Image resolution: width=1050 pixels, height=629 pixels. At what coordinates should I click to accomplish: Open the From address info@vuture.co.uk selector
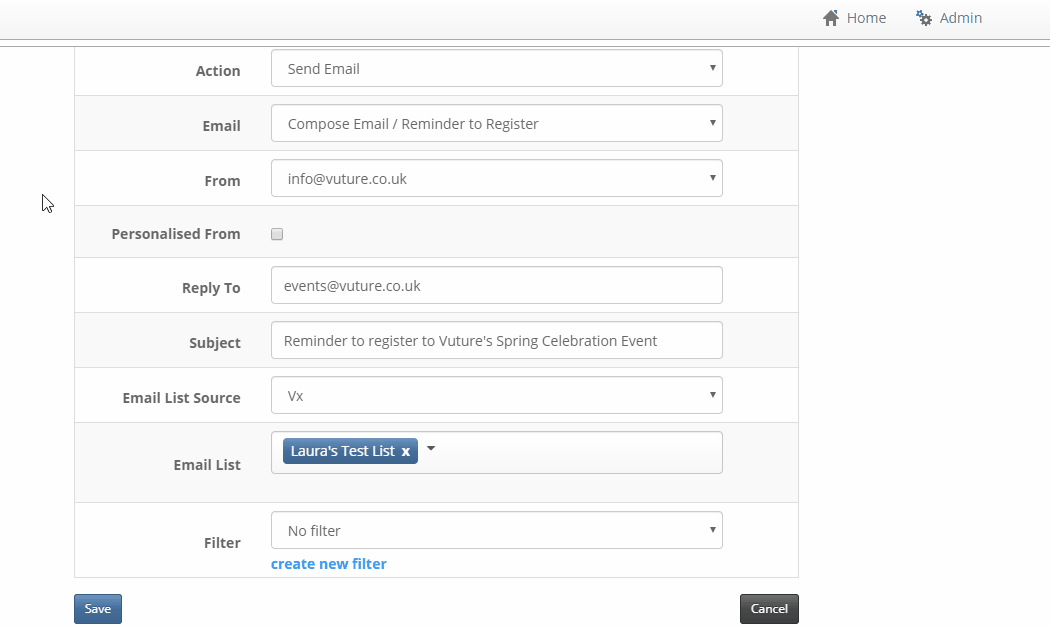click(x=497, y=178)
